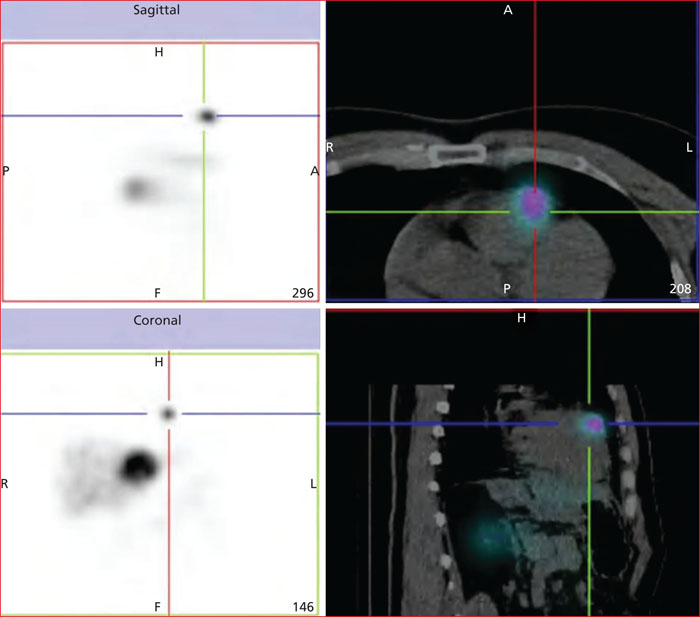This screenshot has width=700, height=617.
Task: Click the purple fused hotspot in axial CT
Action: pyautogui.click(x=533, y=204)
